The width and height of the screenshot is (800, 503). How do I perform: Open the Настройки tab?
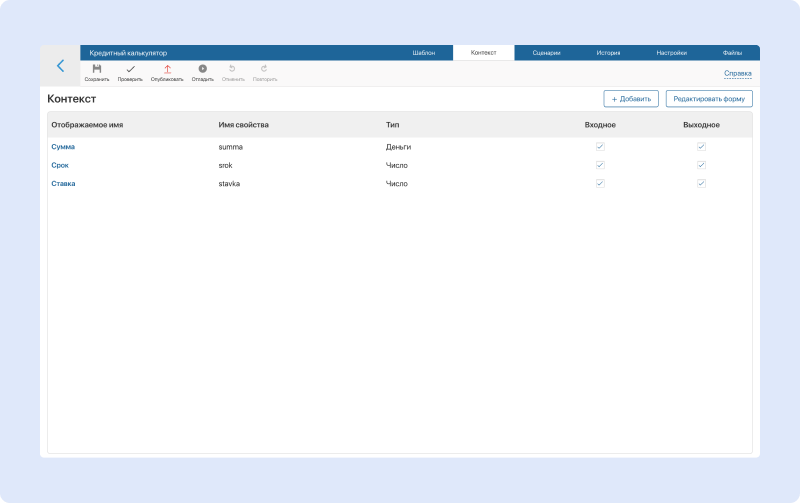pyautogui.click(x=671, y=52)
